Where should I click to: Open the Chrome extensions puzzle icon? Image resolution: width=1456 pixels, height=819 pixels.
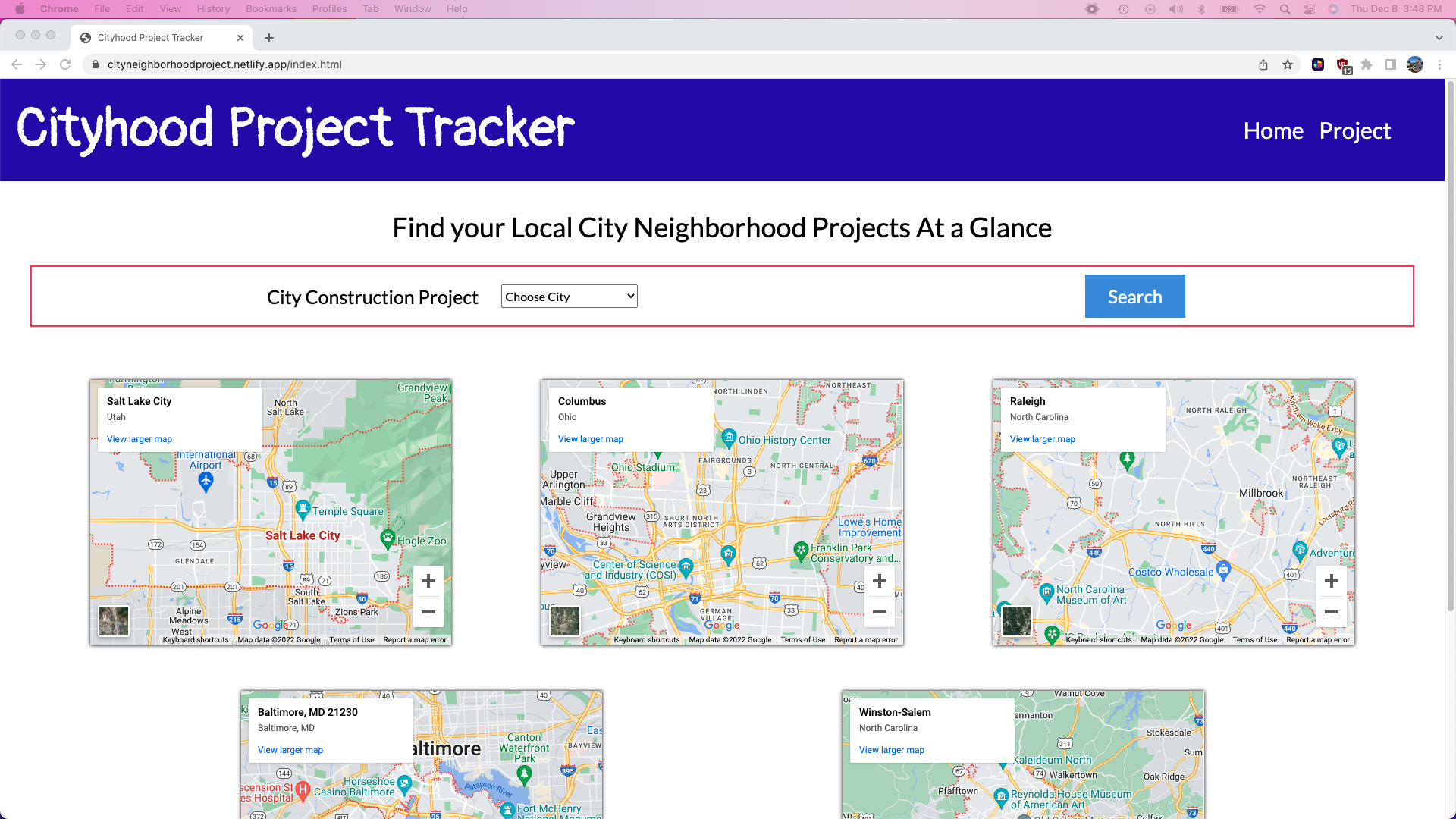1367,64
